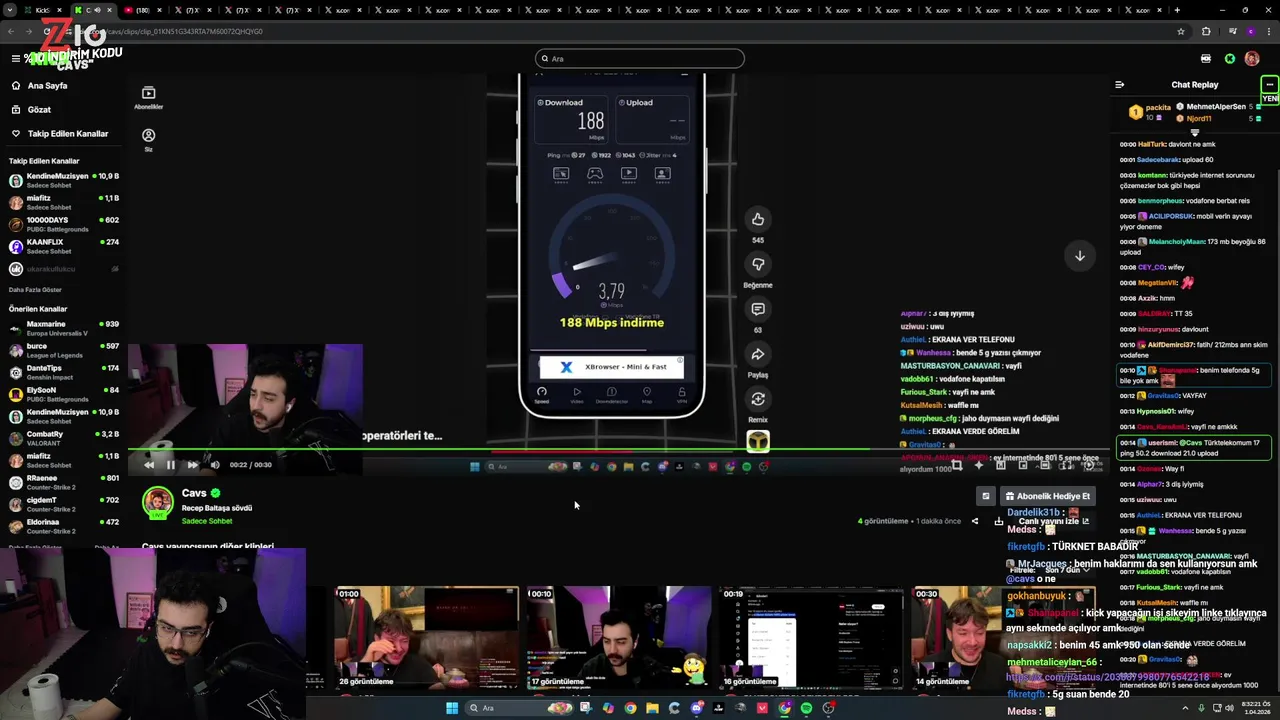Open the Maxmarine recommended channel
Screen dimensions: 1280x720
coord(64,328)
